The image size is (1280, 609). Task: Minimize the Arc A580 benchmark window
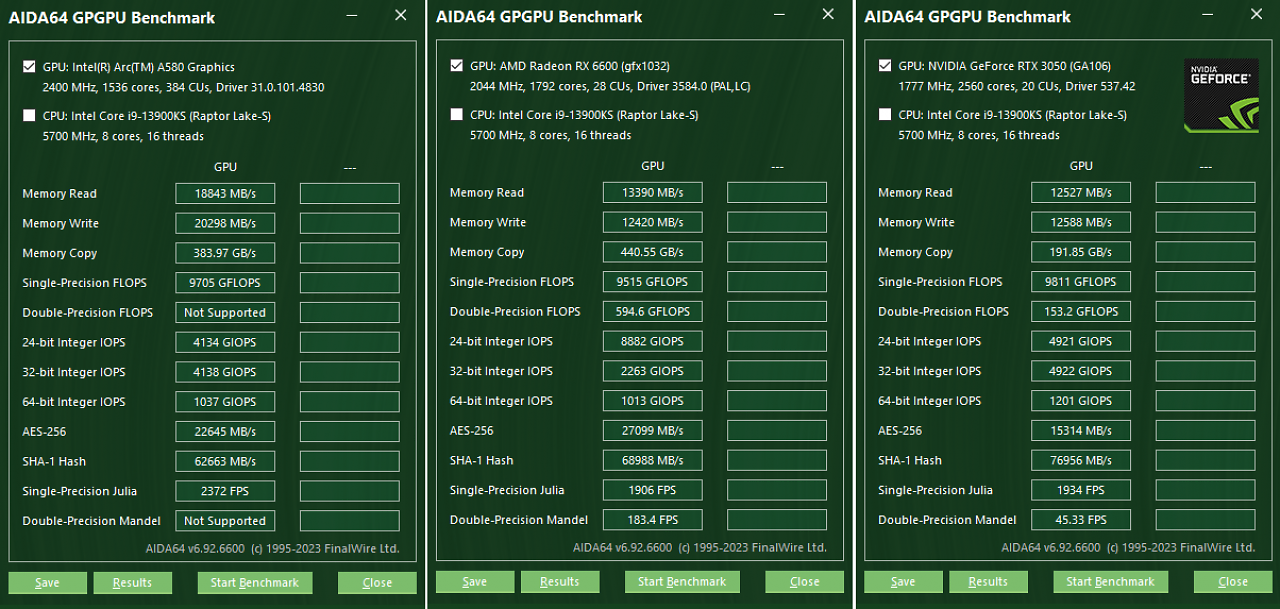click(352, 16)
